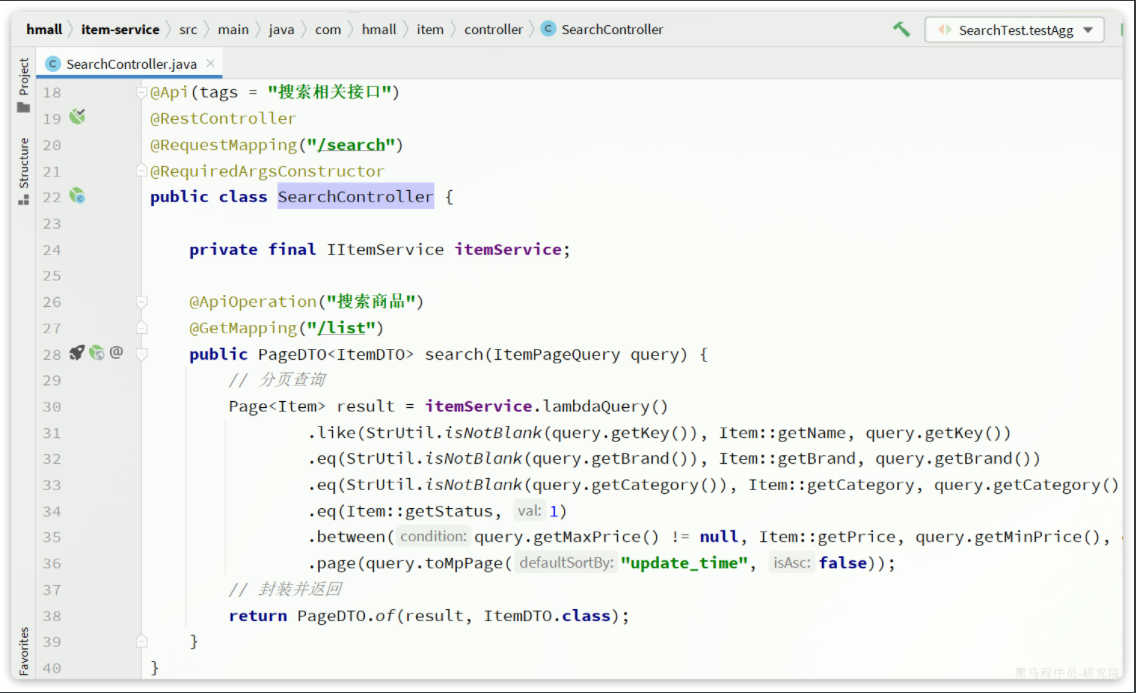This screenshot has width=1136, height=693.
Task: Click the java breadcrumb
Action: 281,29
